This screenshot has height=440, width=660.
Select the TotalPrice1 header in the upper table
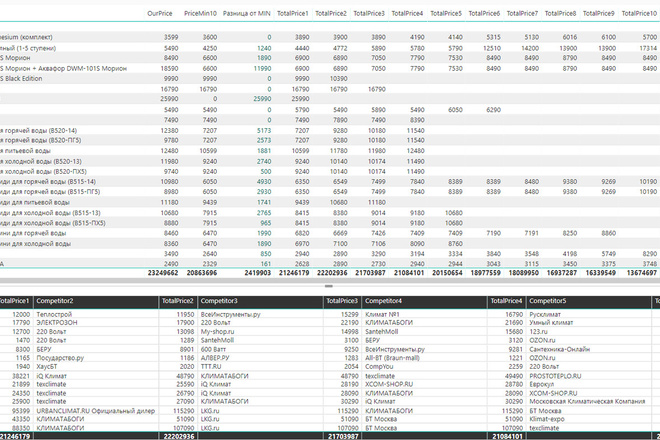(x=293, y=13)
